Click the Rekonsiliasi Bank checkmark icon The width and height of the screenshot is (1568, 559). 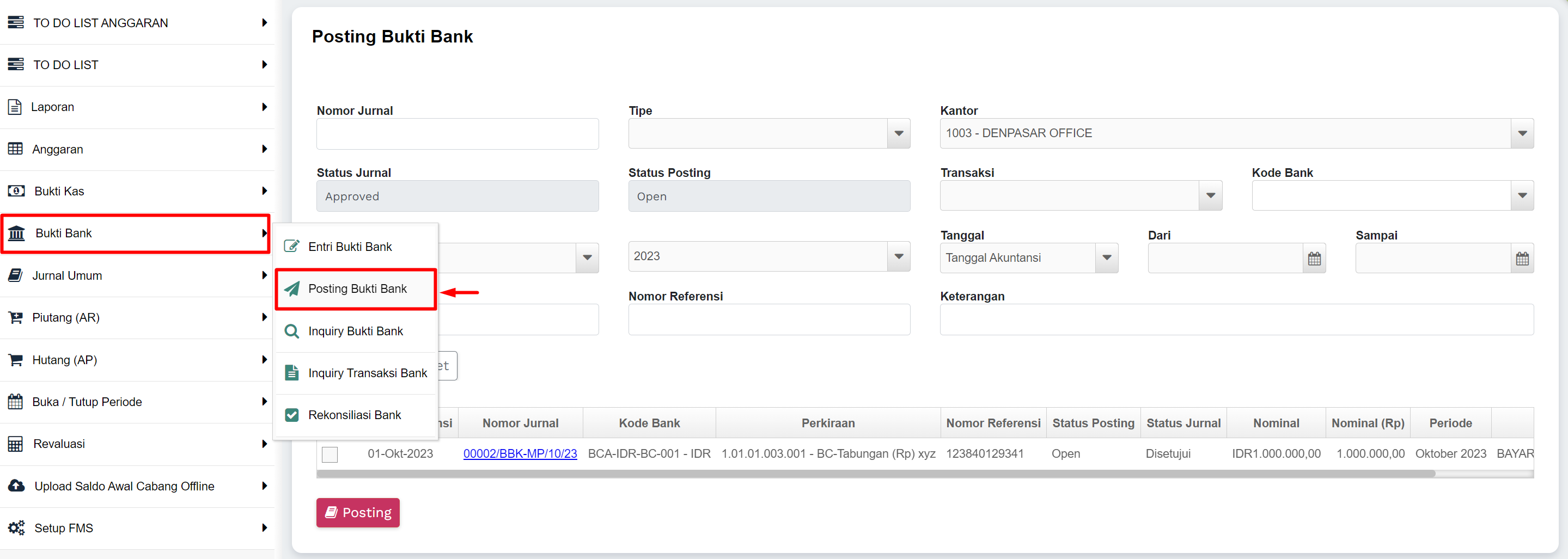point(292,415)
